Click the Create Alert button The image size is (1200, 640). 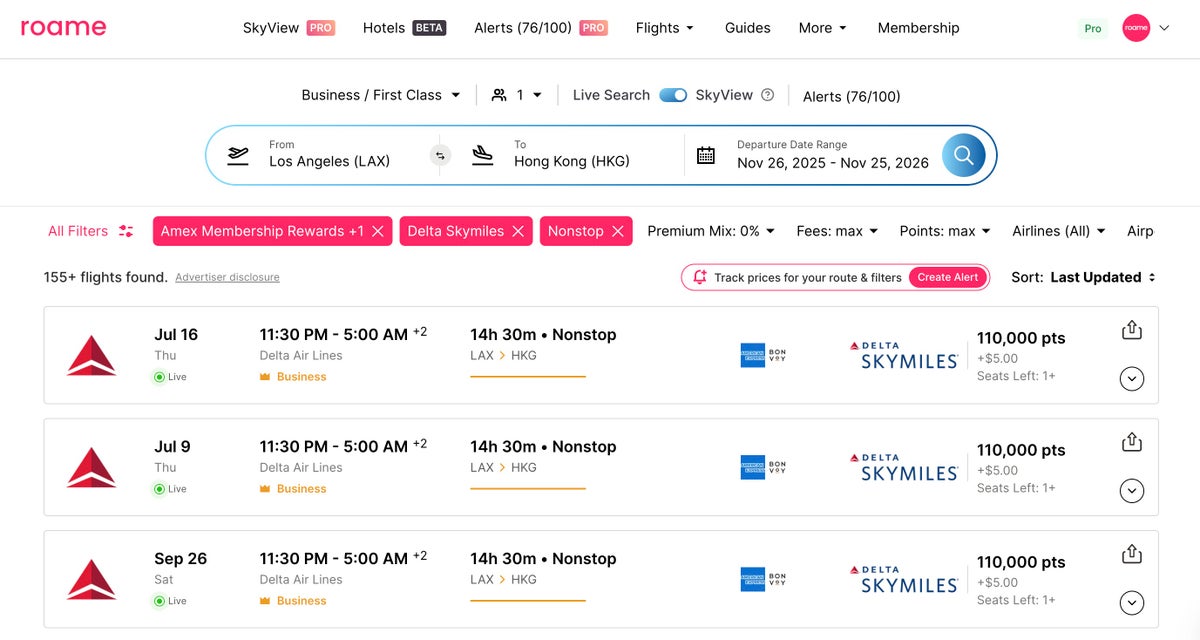[x=947, y=277]
